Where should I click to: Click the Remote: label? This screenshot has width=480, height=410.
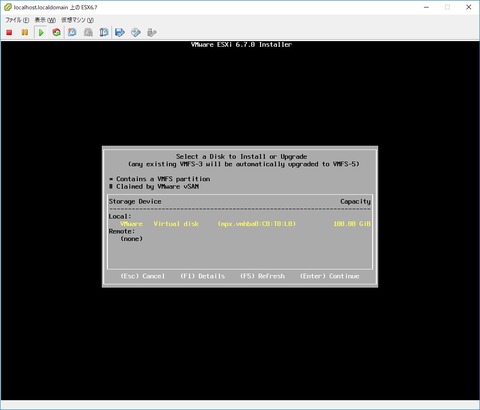pyautogui.click(x=122, y=231)
